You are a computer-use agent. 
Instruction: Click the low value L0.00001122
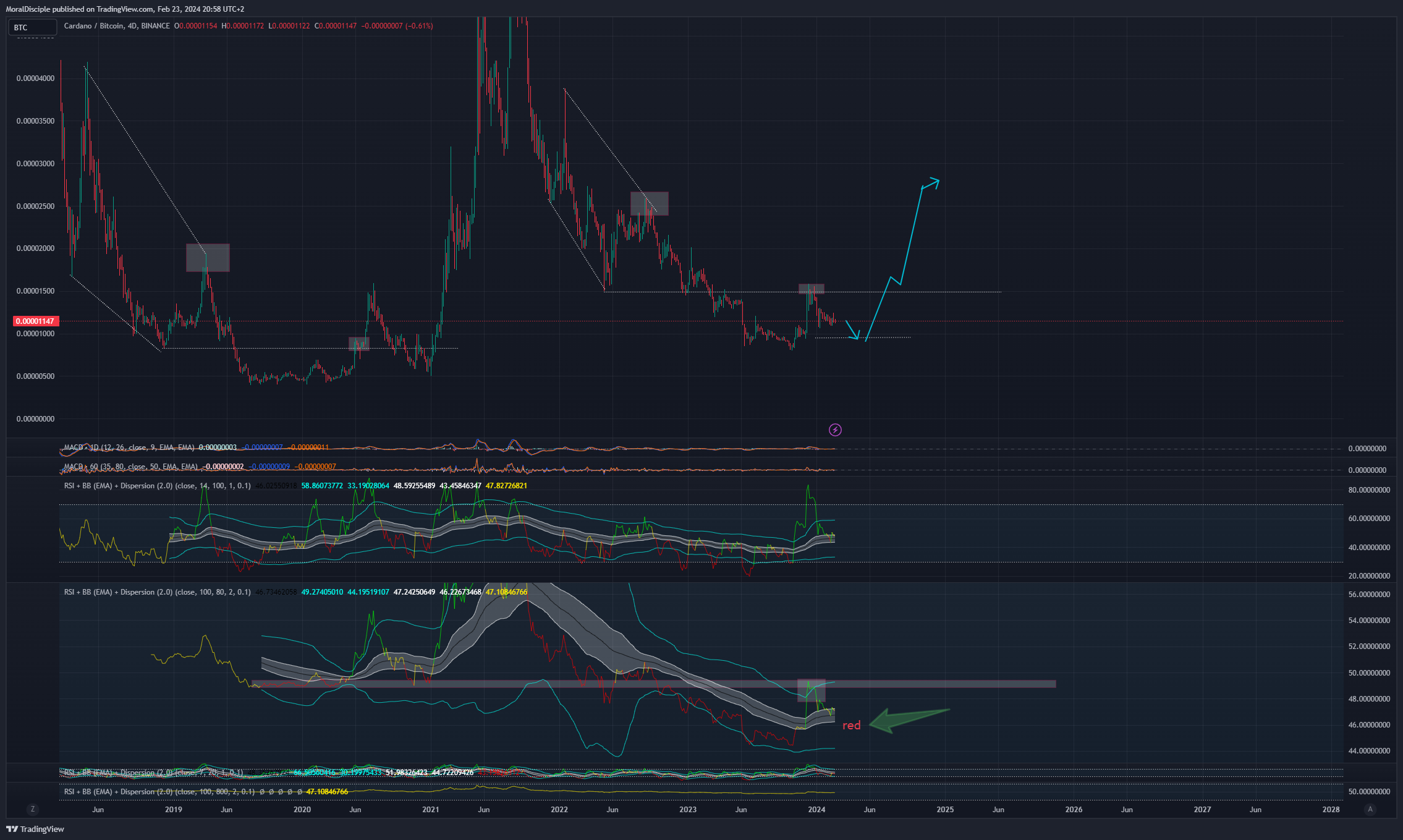[x=289, y=26]
